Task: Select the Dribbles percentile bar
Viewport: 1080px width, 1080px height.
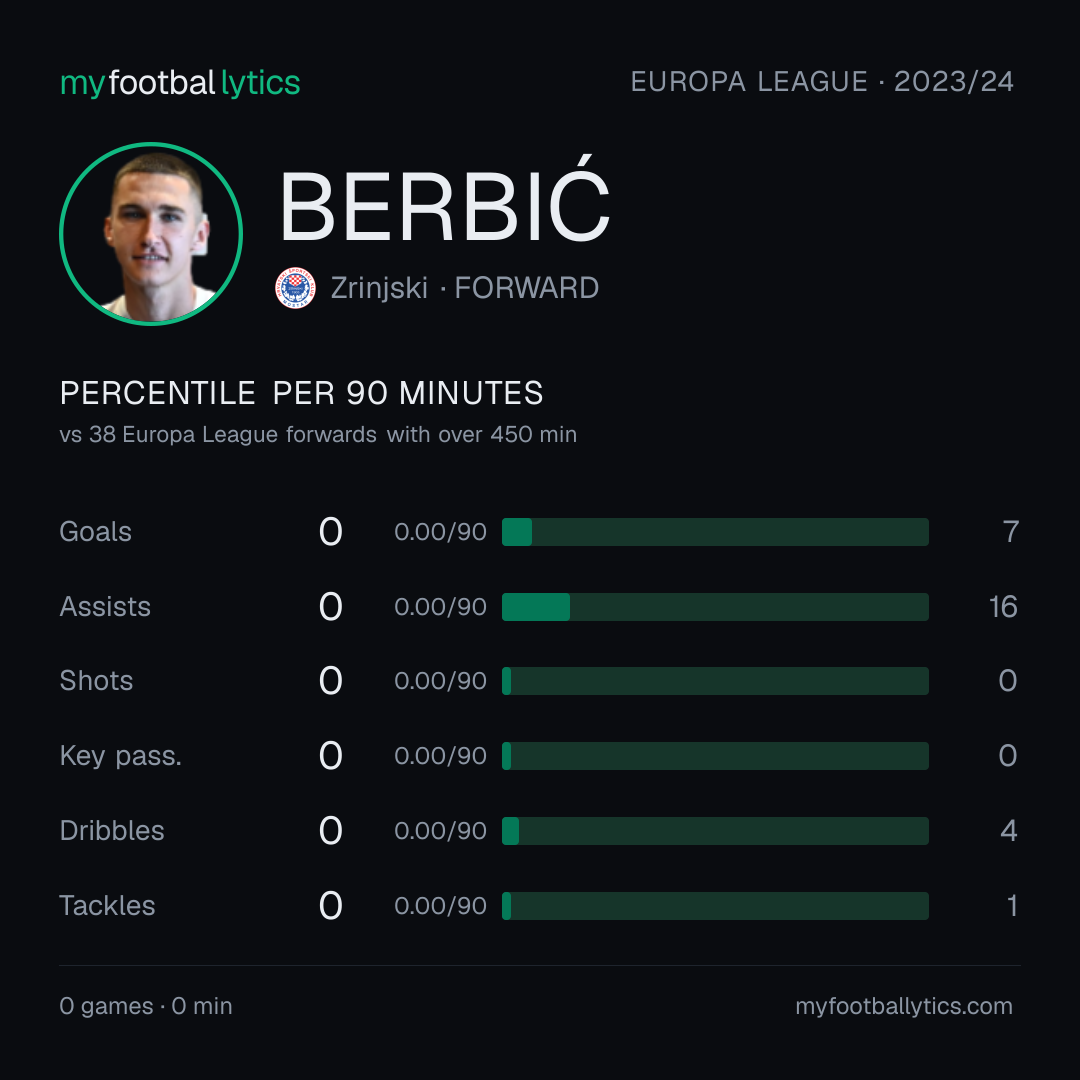Action: click(x=715, y=831)
